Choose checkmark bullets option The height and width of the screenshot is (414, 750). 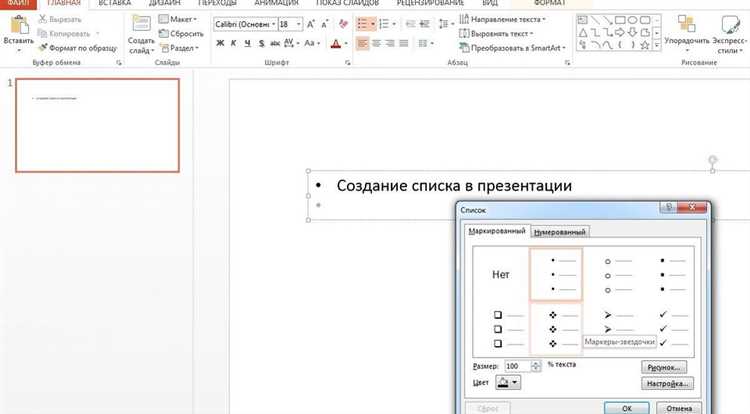[x=672, y=329]
